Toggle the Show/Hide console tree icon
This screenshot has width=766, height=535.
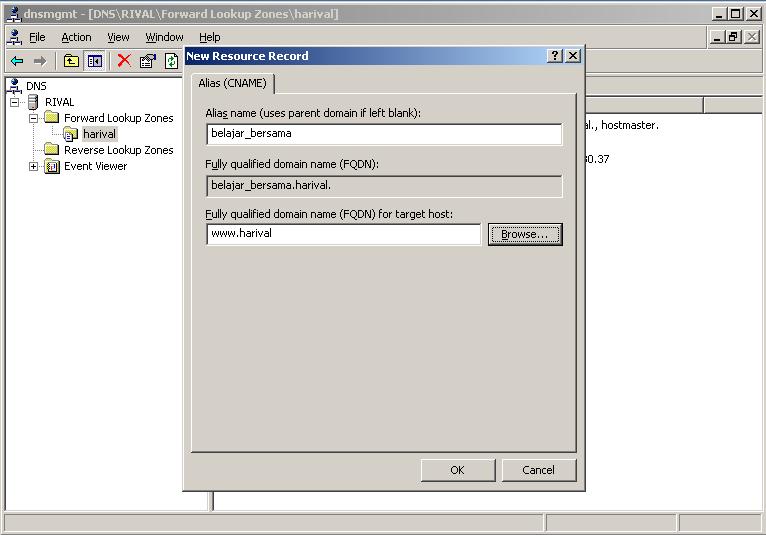(95, 61)
